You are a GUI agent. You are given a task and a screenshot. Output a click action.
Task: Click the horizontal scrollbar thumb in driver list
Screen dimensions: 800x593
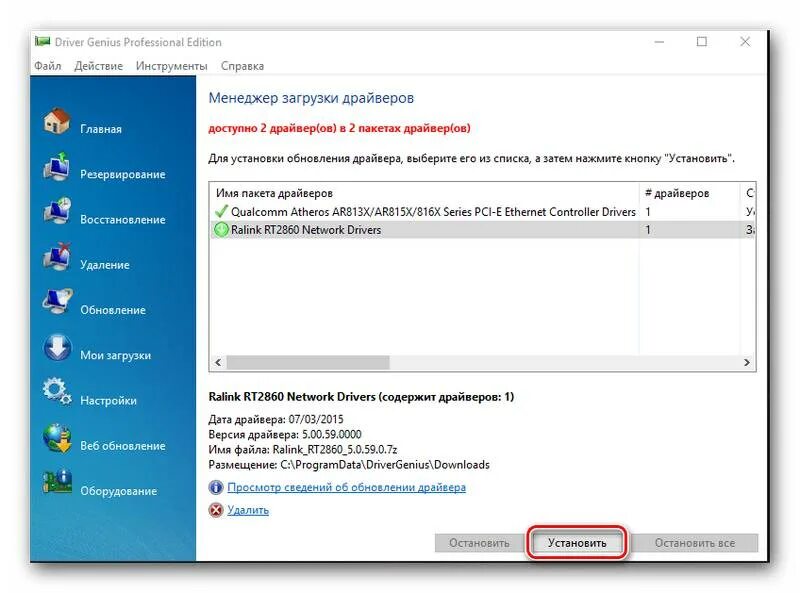click(308, 362)
